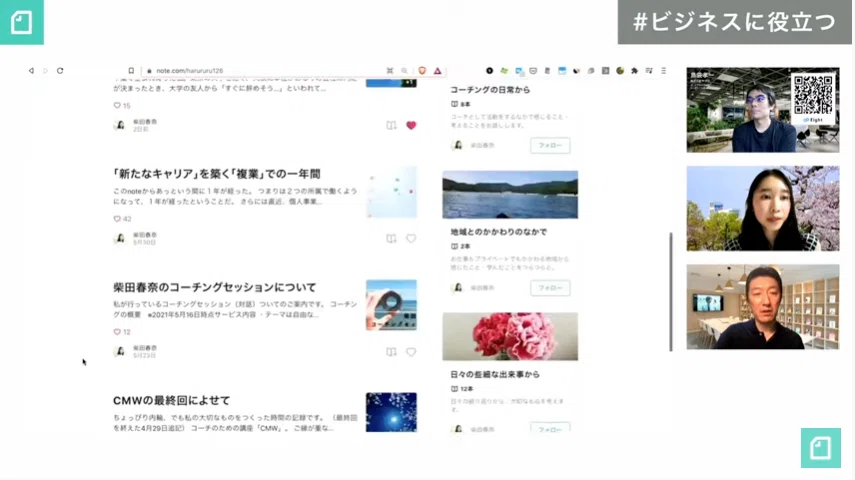Image resolution: width=855 pixels, height=480 pixels.
Task: Add 「新たなキャリア」 article to a magazine
Action: (392, 238)
